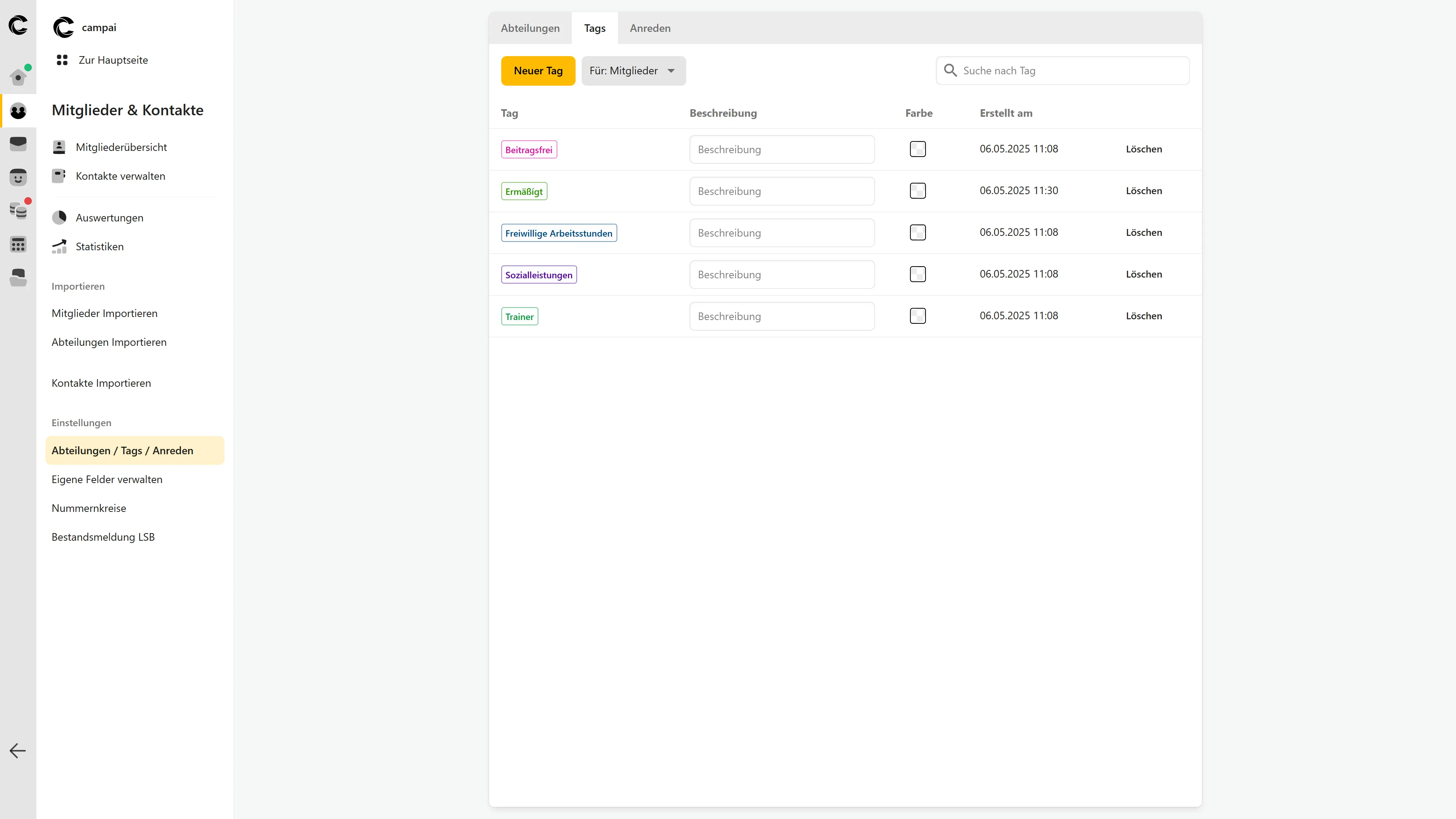Click the Trainer description field
1456x819 pixels.
(782, 316)
